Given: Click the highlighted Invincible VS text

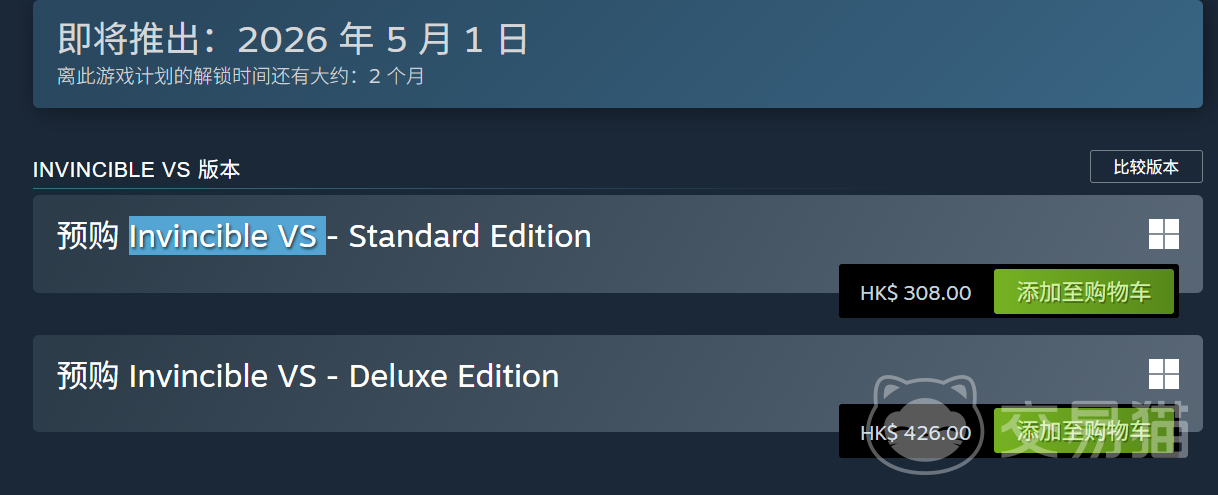Looking at the screenshot, I should (x=227, y=237).
